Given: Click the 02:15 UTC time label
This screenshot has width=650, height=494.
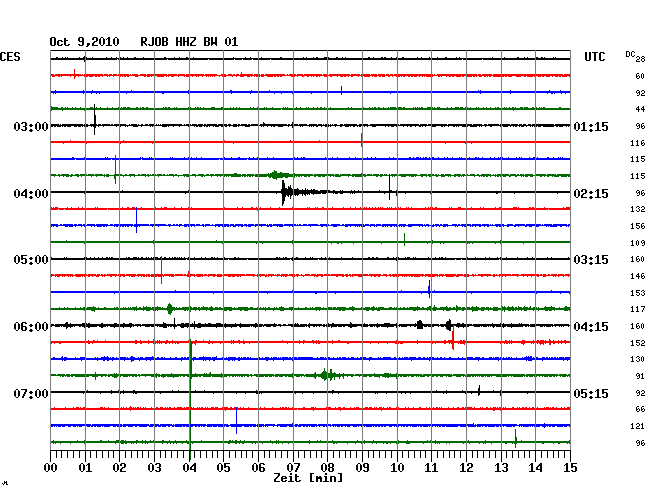Looking at the screenshot, I should tap(591, 194).
